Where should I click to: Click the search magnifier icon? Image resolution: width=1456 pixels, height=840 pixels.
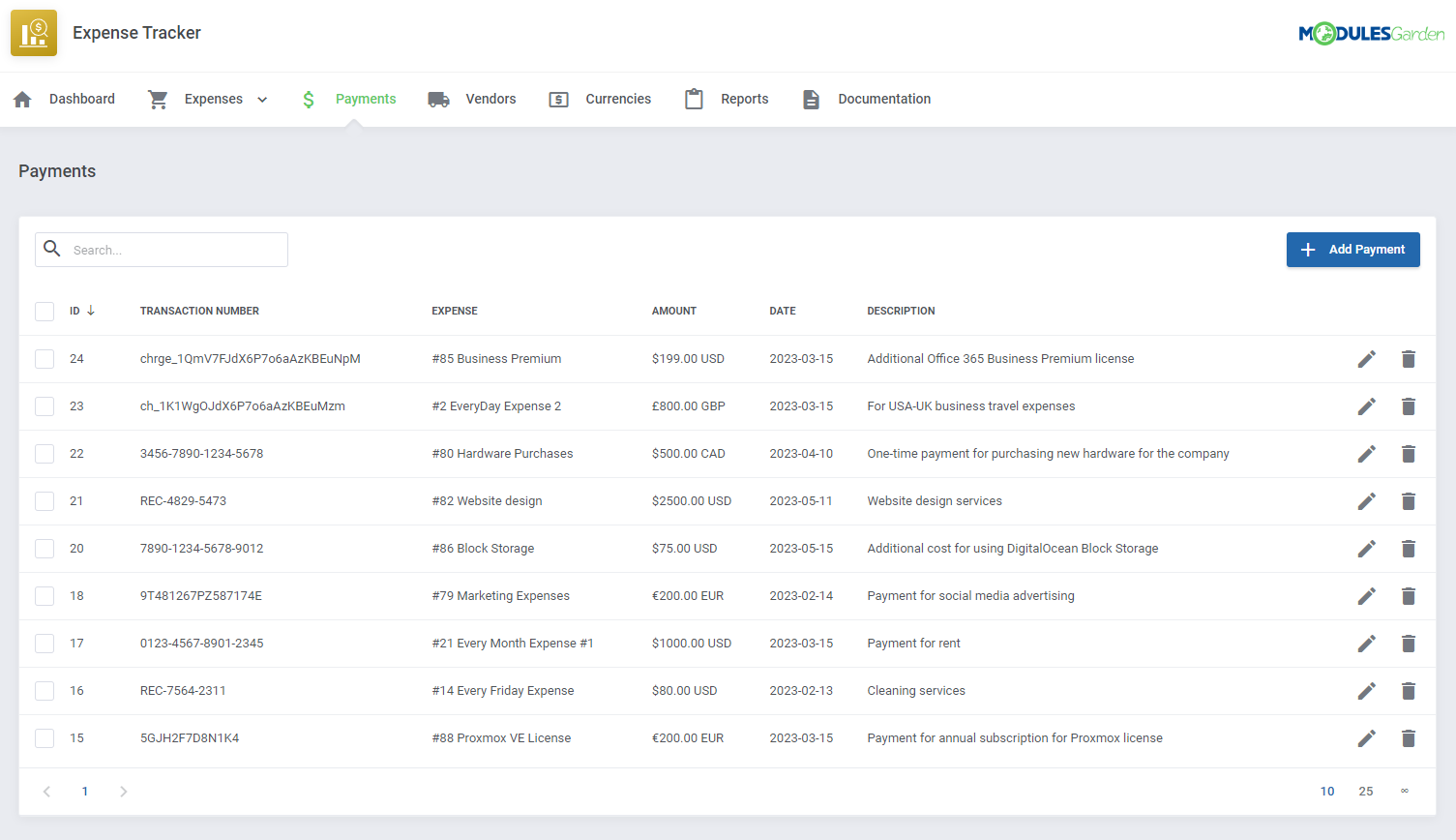52,249
